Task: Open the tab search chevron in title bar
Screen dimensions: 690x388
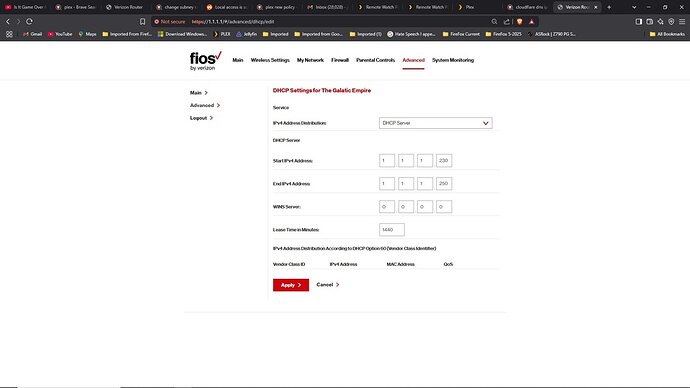Action: (x=634, y=7)
